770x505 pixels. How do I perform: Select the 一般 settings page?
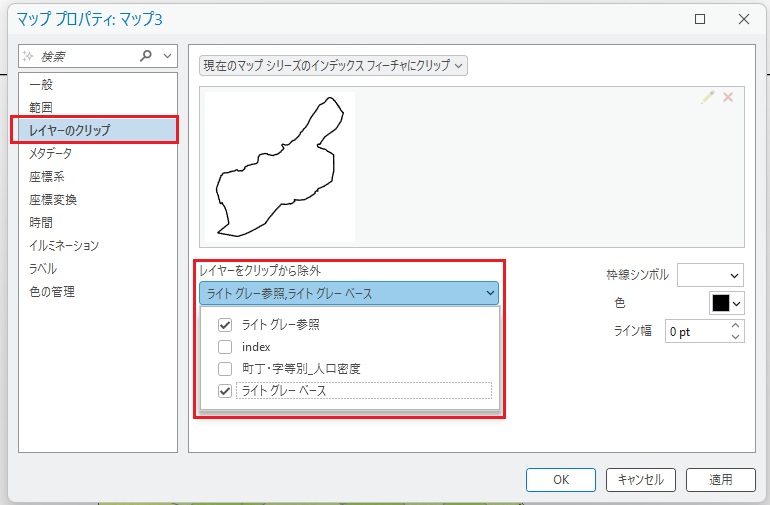pyautogui.click(x=41, y=85)
